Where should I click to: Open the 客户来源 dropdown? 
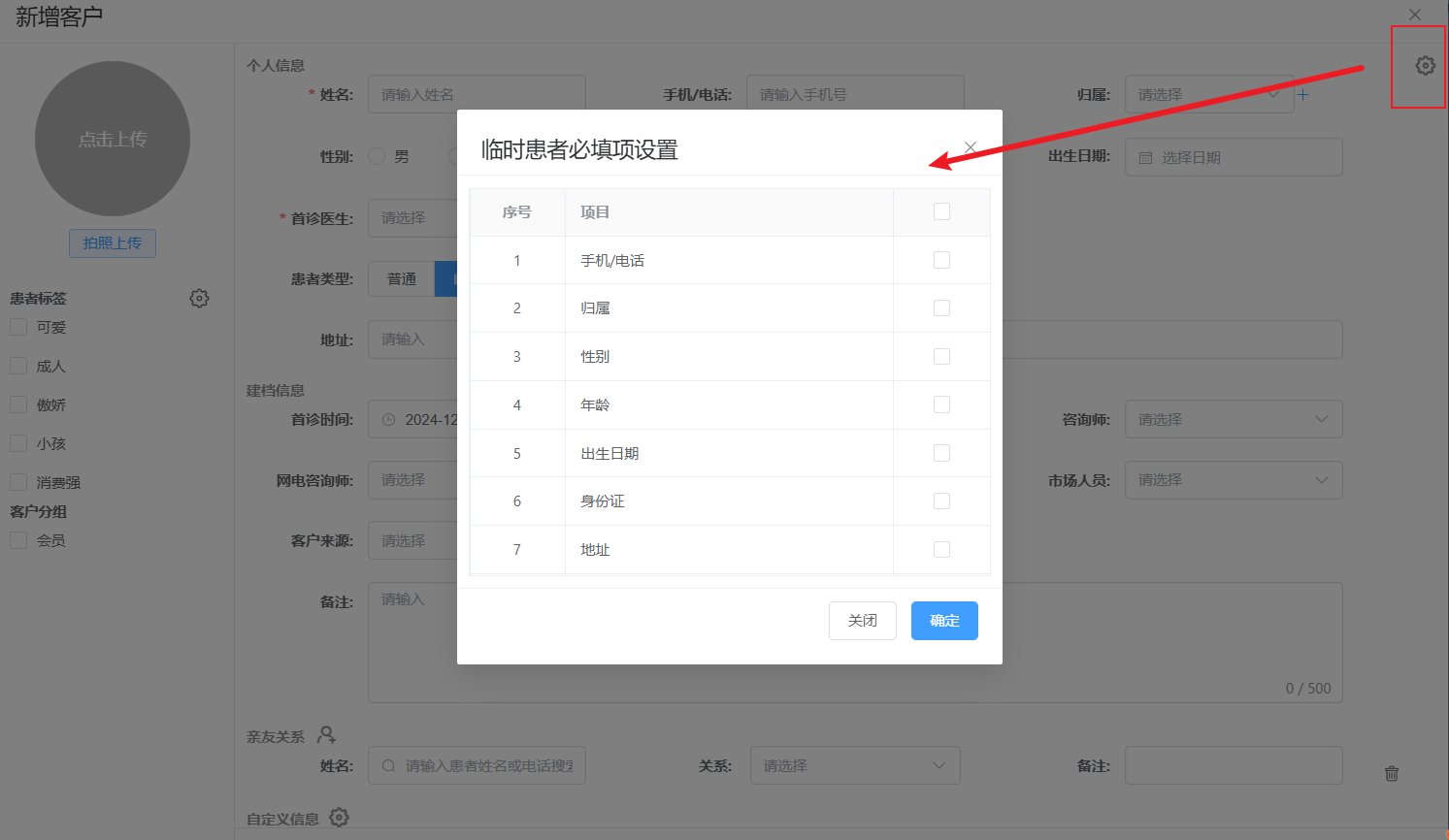[x=412, y=540]
